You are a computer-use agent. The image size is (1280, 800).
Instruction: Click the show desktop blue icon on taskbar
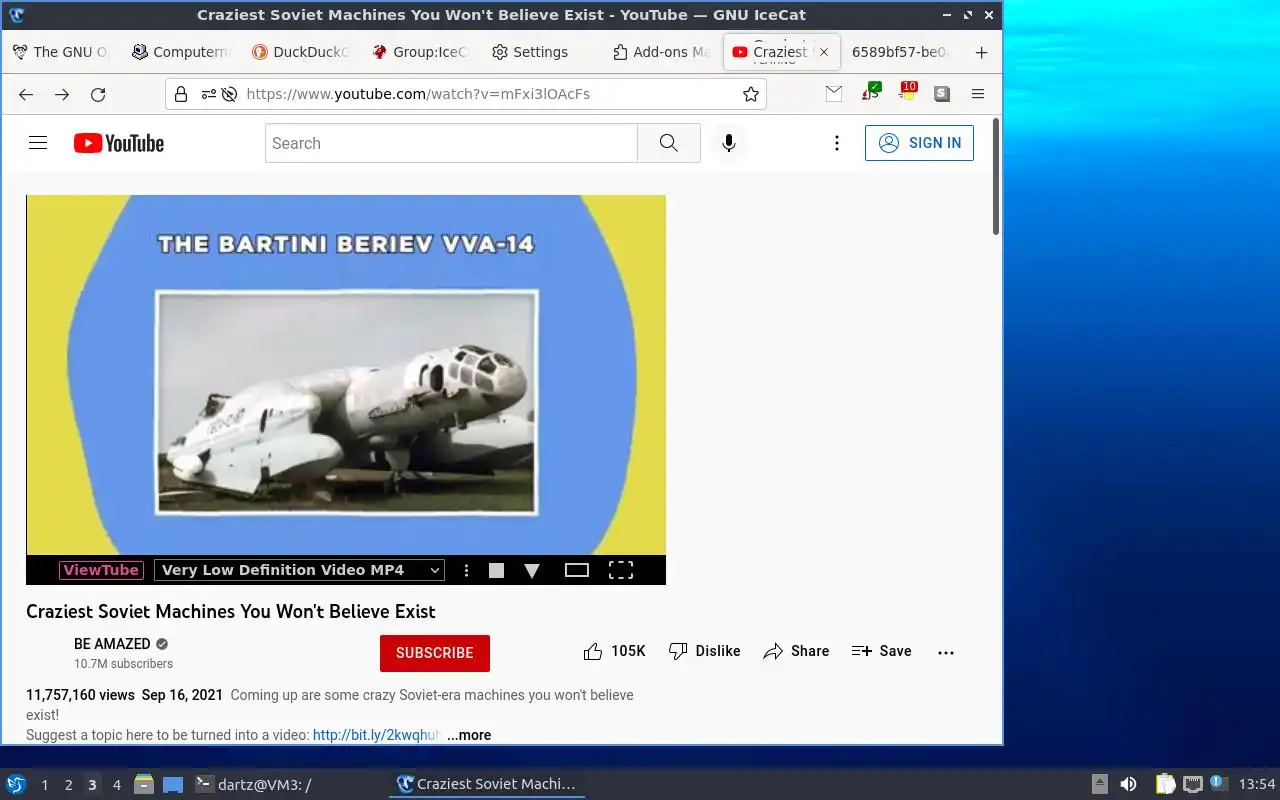point(173,784)
